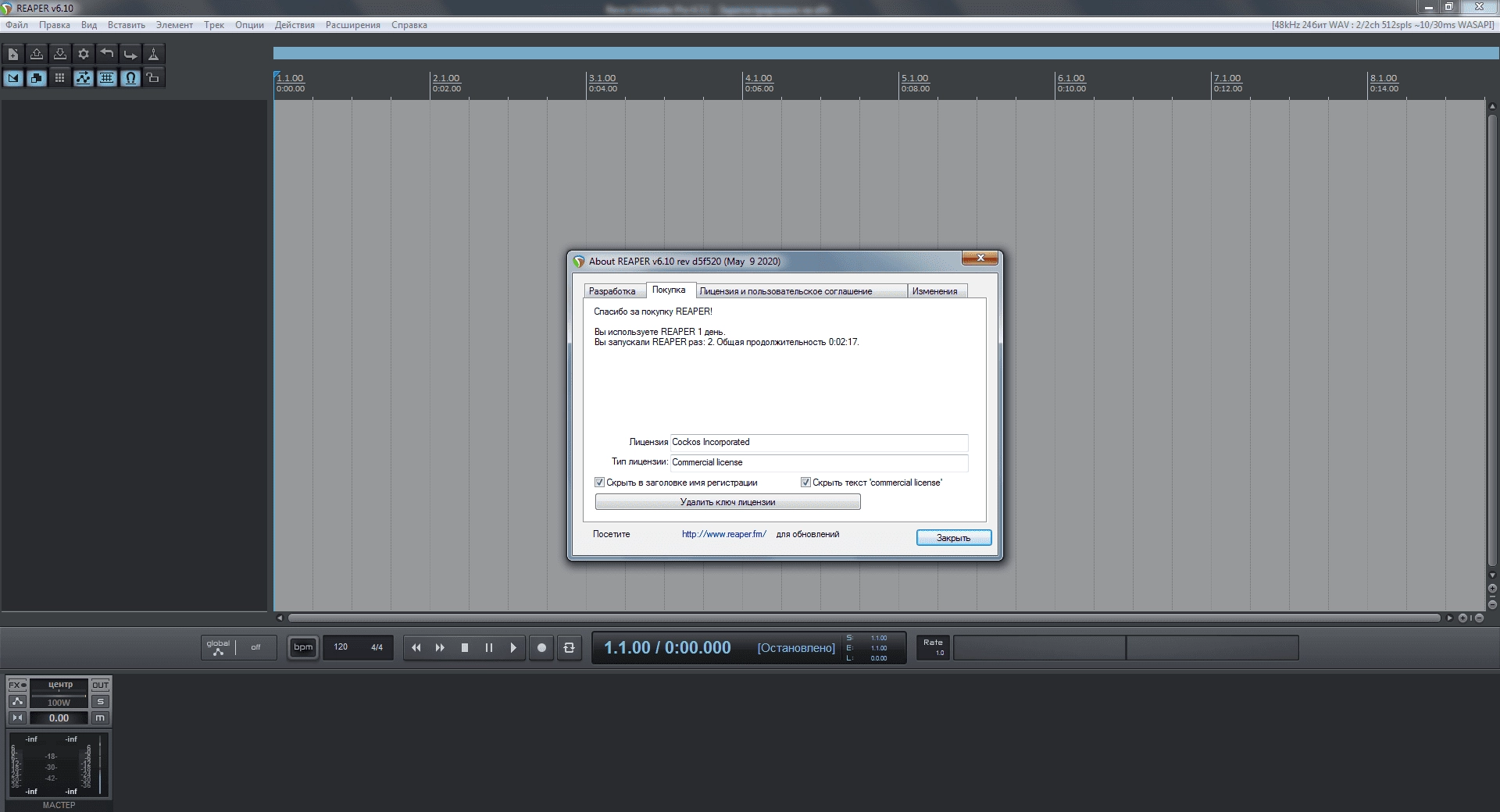Go to project start transport button

pos(416,648)
